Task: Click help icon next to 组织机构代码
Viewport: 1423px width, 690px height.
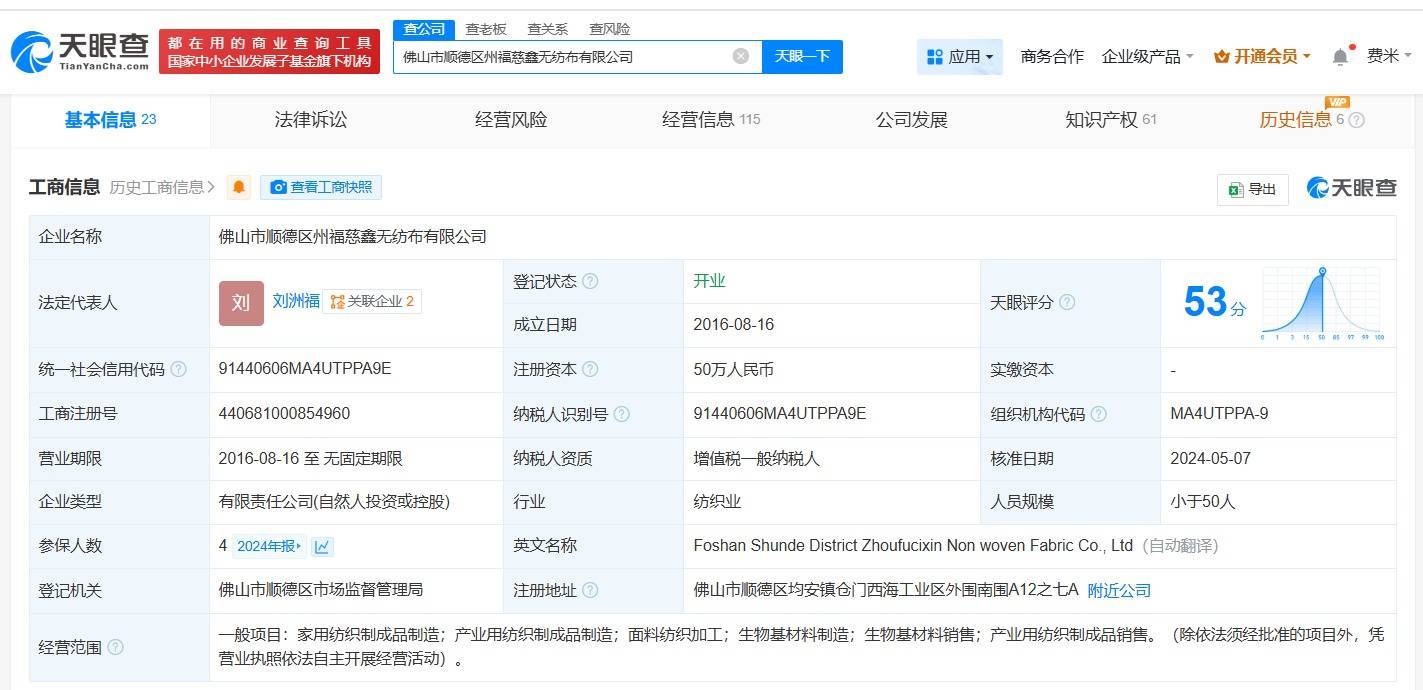Action: tap(1099, 414)
